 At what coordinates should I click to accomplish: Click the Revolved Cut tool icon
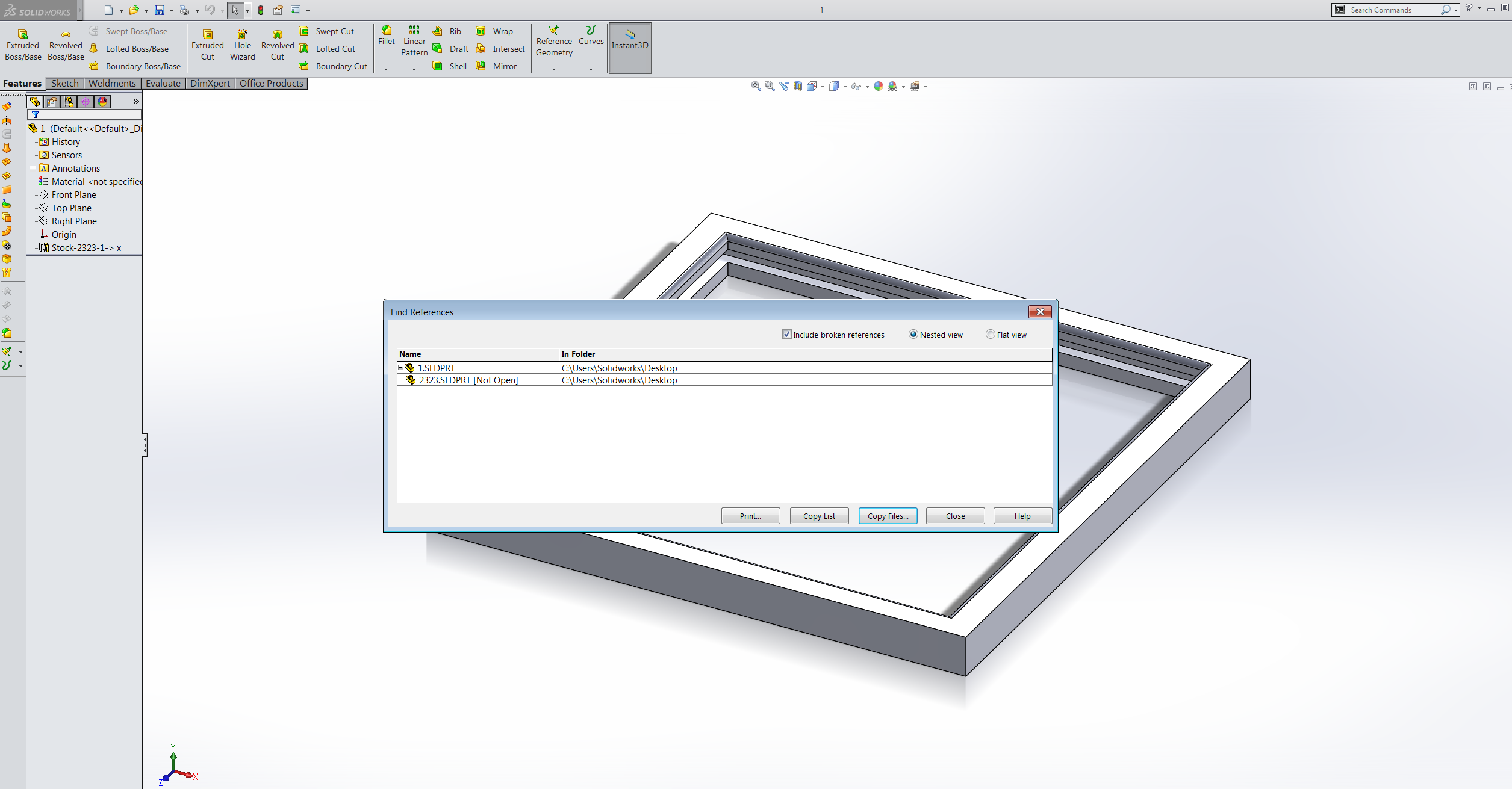click(x=278, y=34)
